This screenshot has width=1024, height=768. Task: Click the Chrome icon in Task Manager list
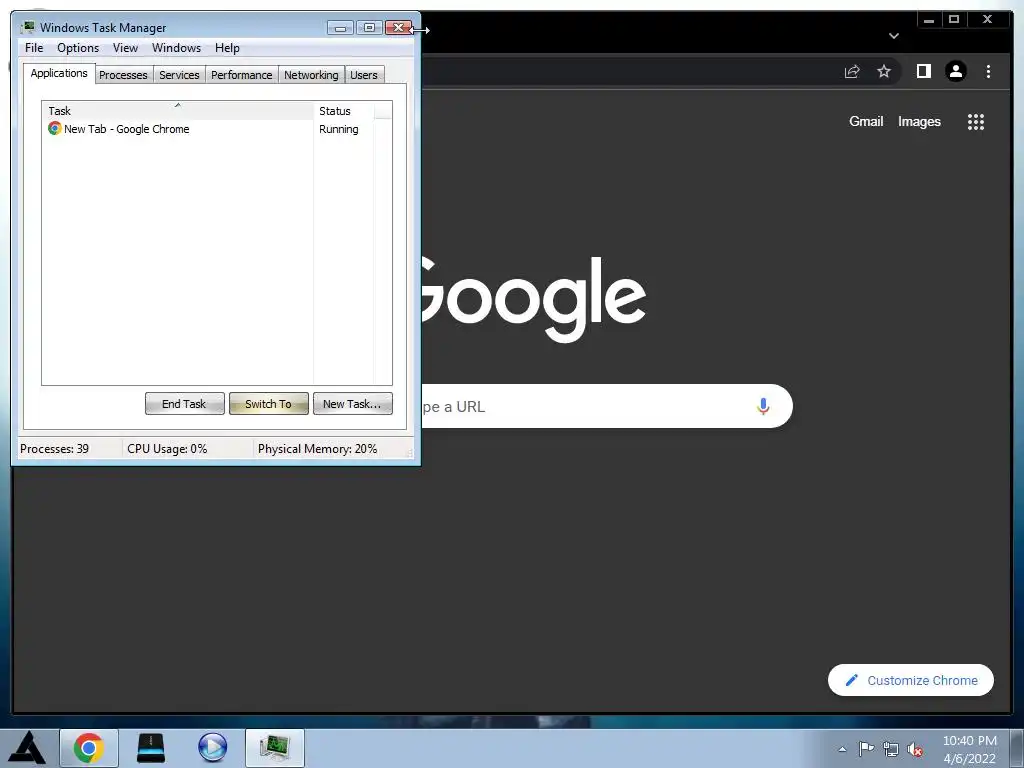point(55,129)
